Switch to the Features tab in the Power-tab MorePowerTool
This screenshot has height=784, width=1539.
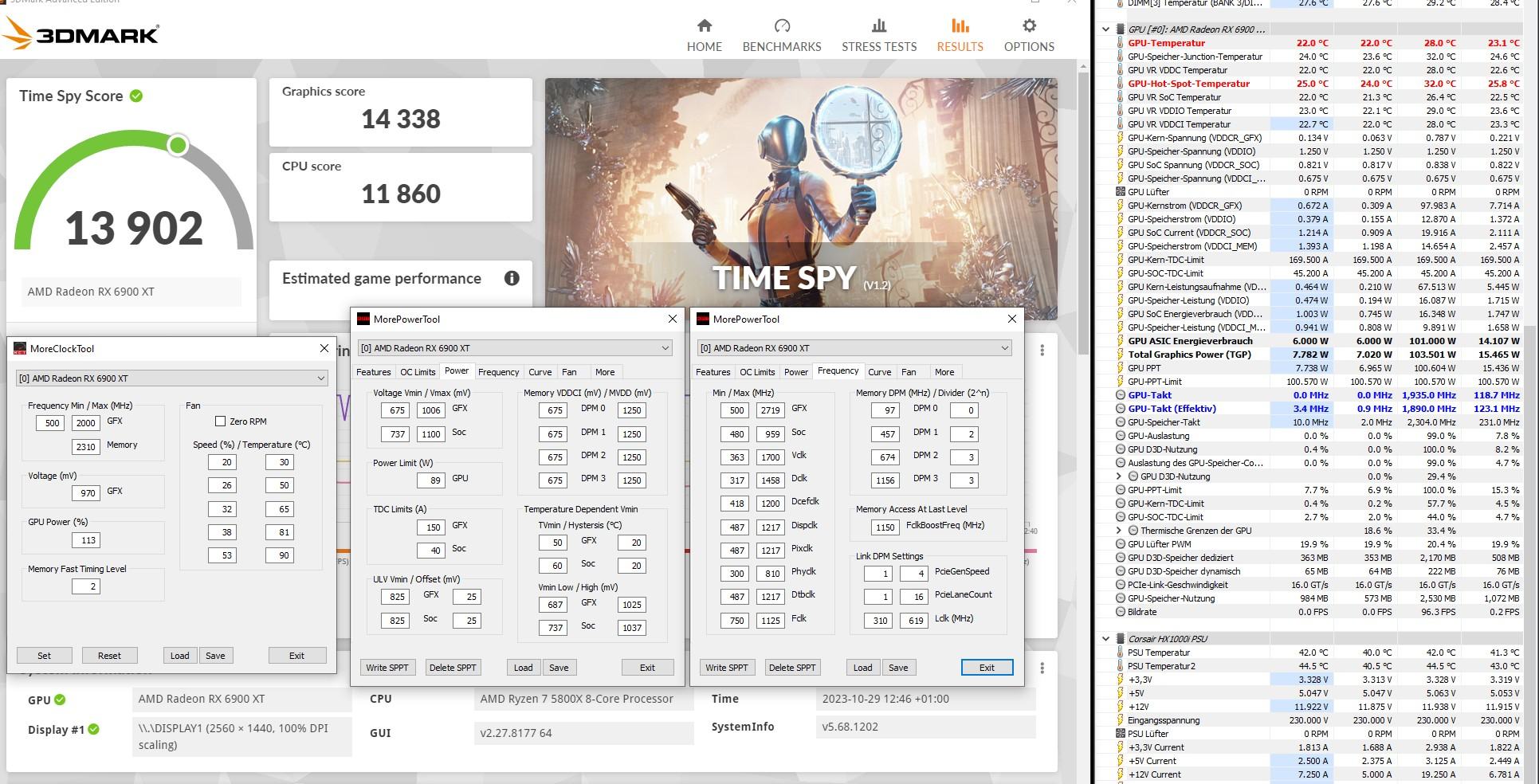coord(374,372)
